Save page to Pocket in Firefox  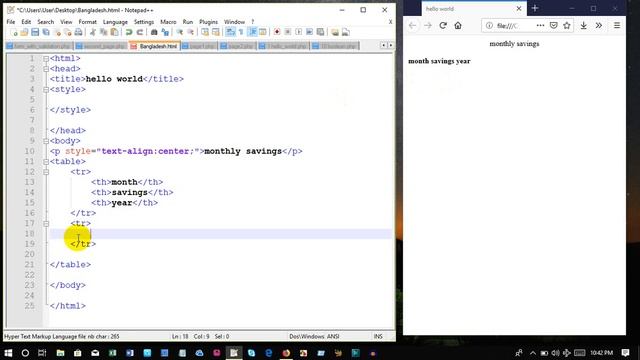(x=553, y=25)
